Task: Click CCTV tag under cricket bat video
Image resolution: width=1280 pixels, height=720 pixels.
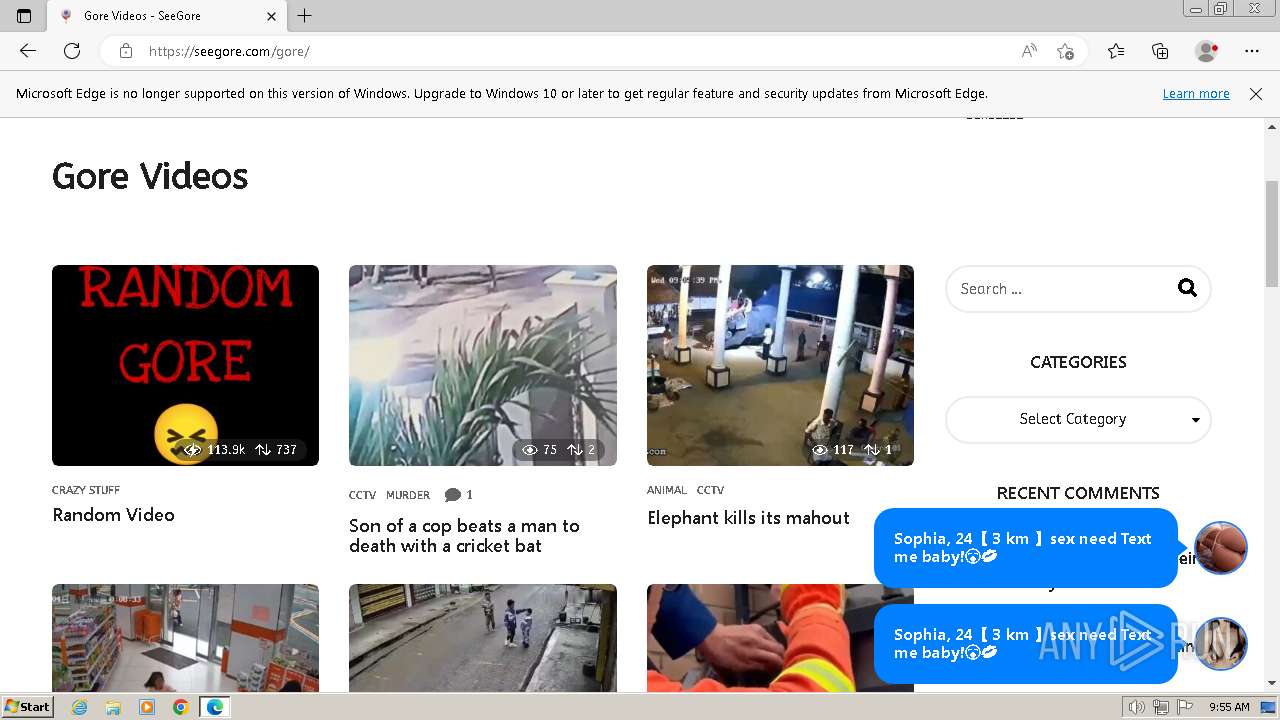Action: [362, 495]
